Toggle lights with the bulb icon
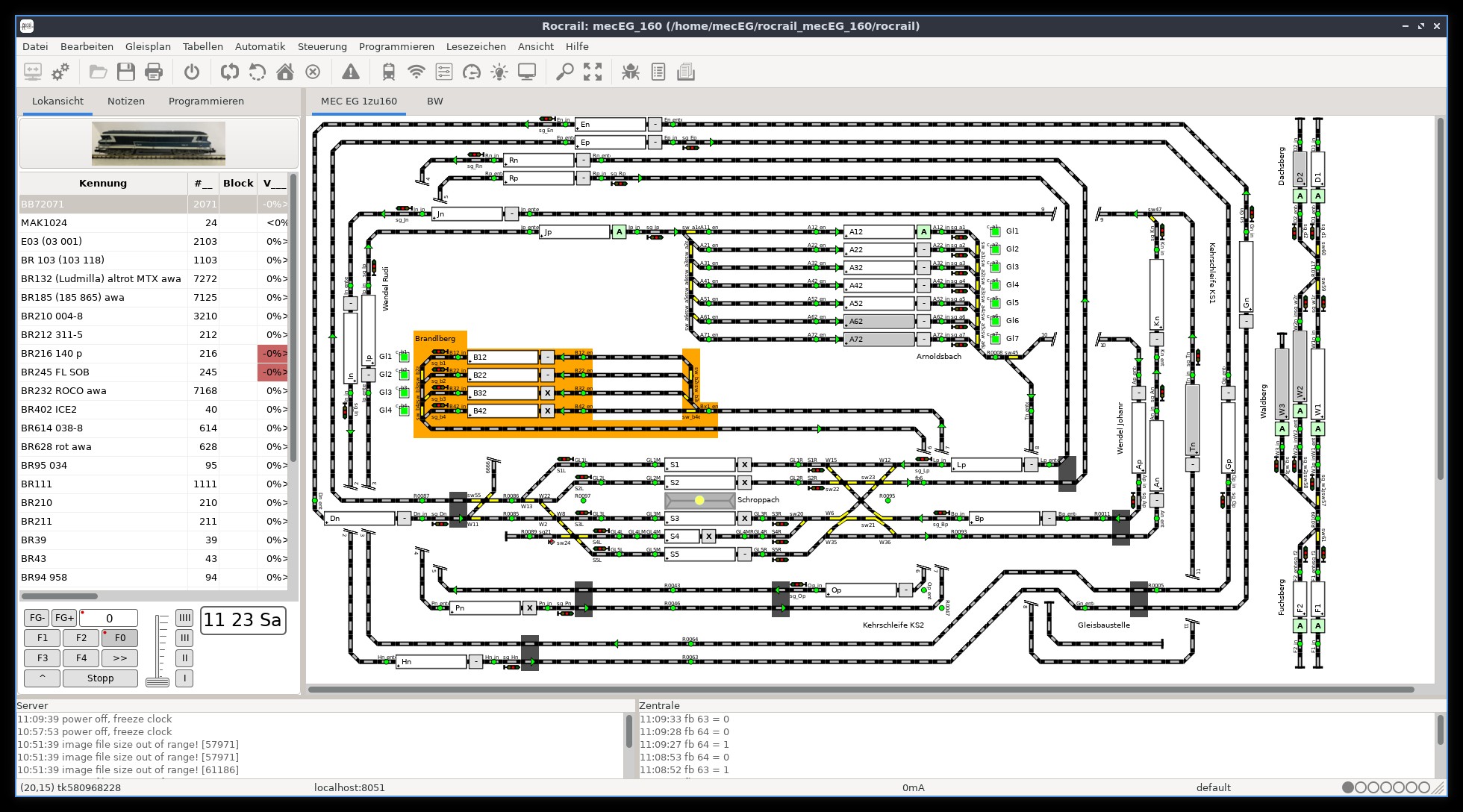Screen dimensions: 1463x812 pos(499,72)
